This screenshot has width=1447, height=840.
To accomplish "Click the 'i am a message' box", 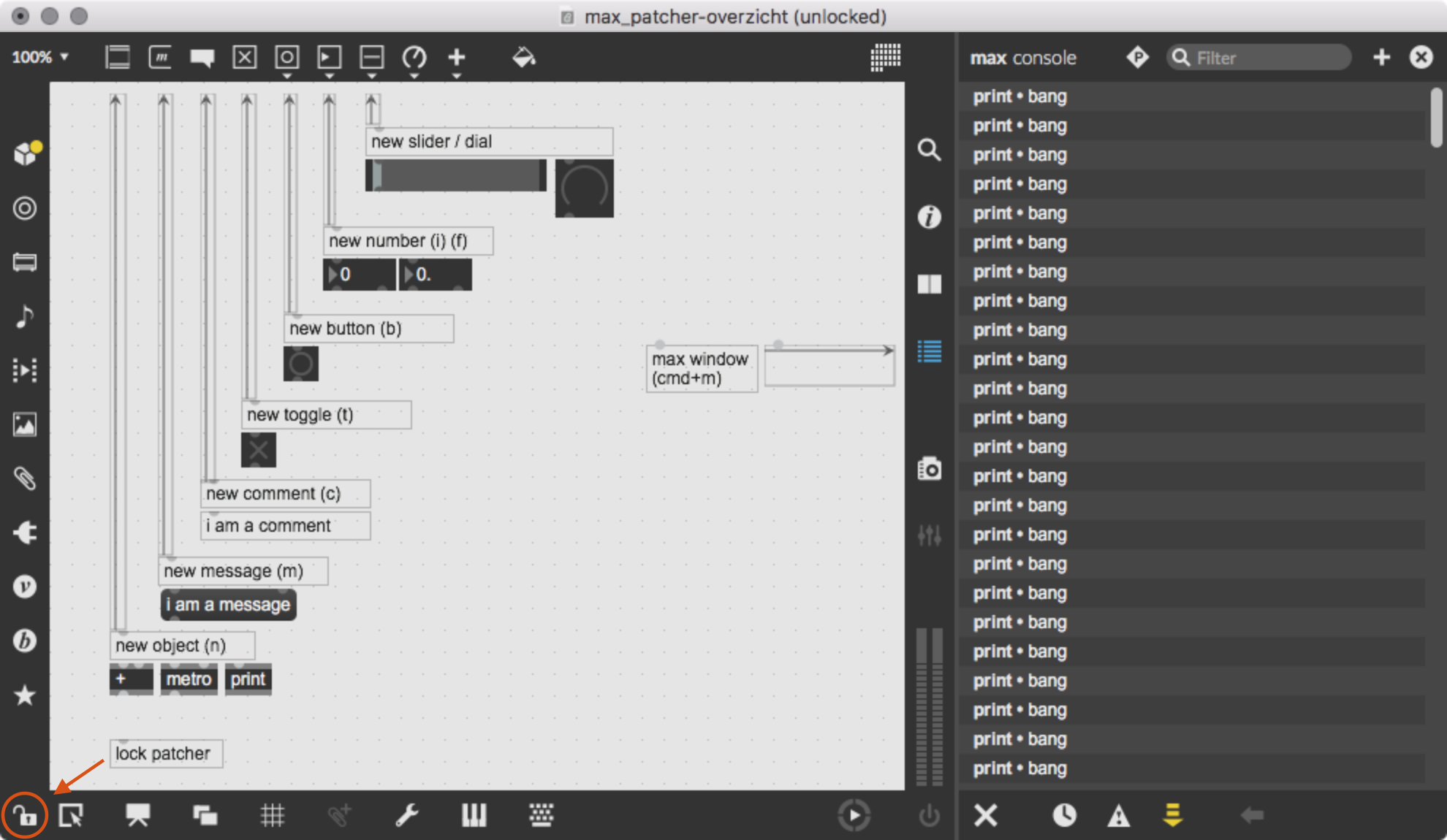I will [228, 605].
